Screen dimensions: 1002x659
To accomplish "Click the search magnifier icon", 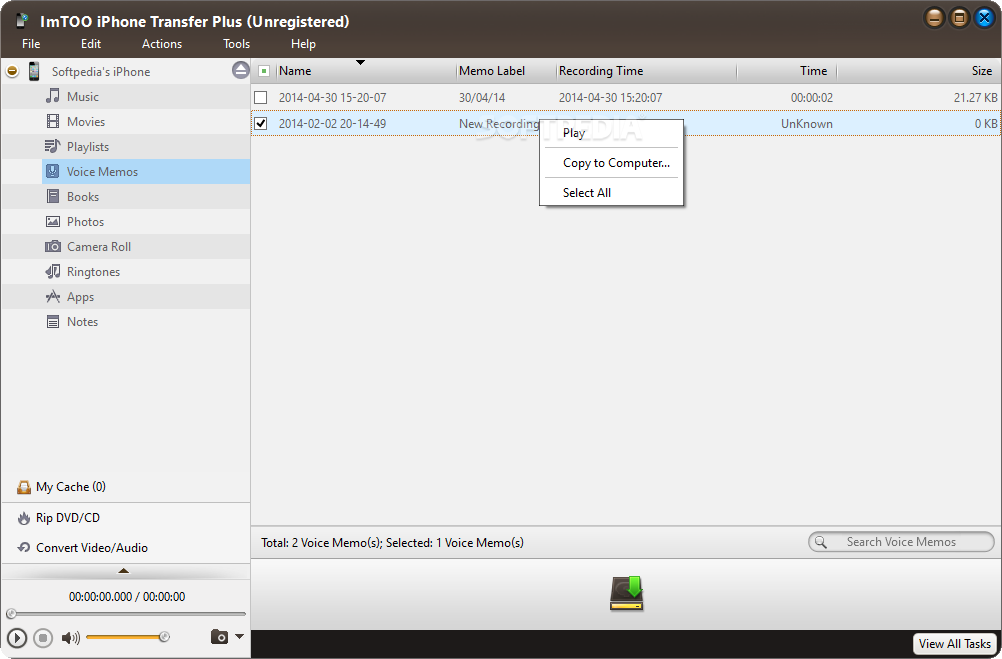I will click(821, 542).
